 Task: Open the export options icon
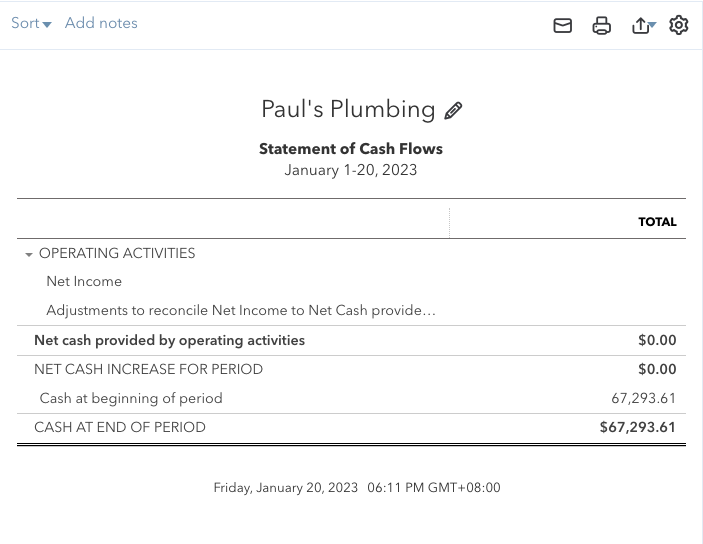(x=641, y=26)
